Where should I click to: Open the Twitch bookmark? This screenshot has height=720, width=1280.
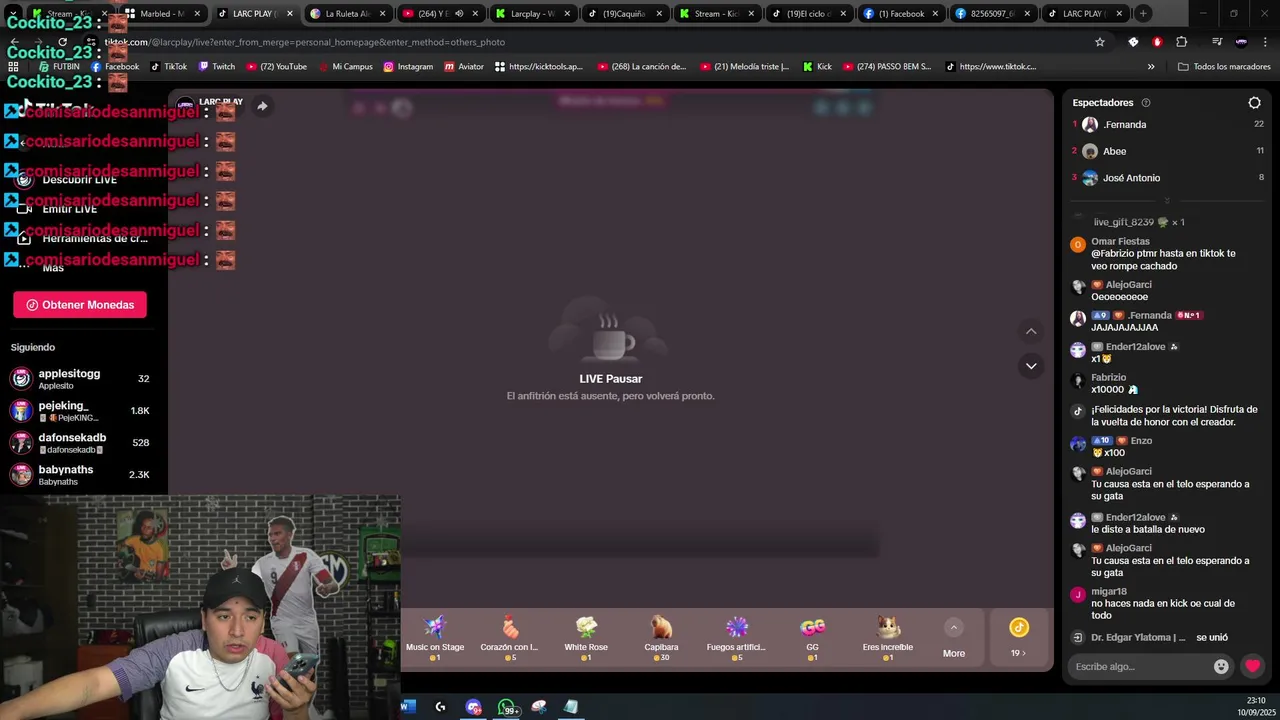pos(217,67)
